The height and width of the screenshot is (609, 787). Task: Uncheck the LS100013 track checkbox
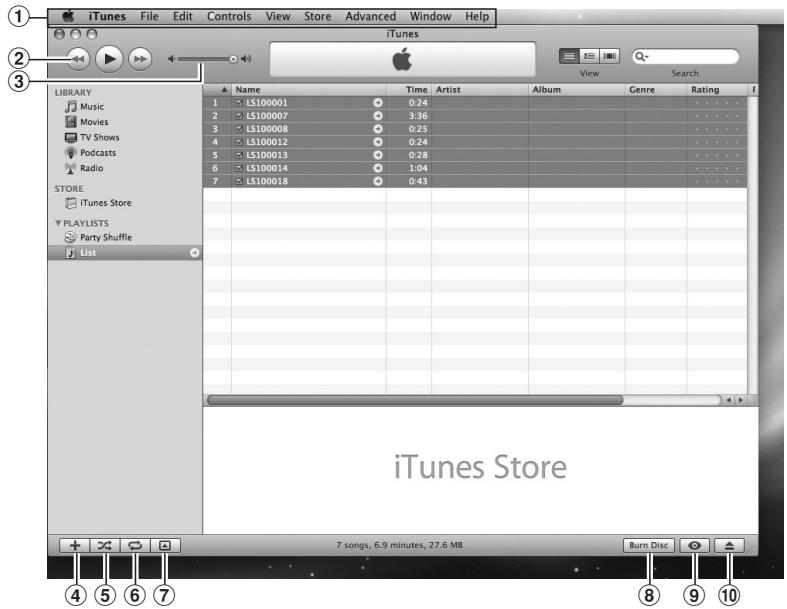click(239, 155)
